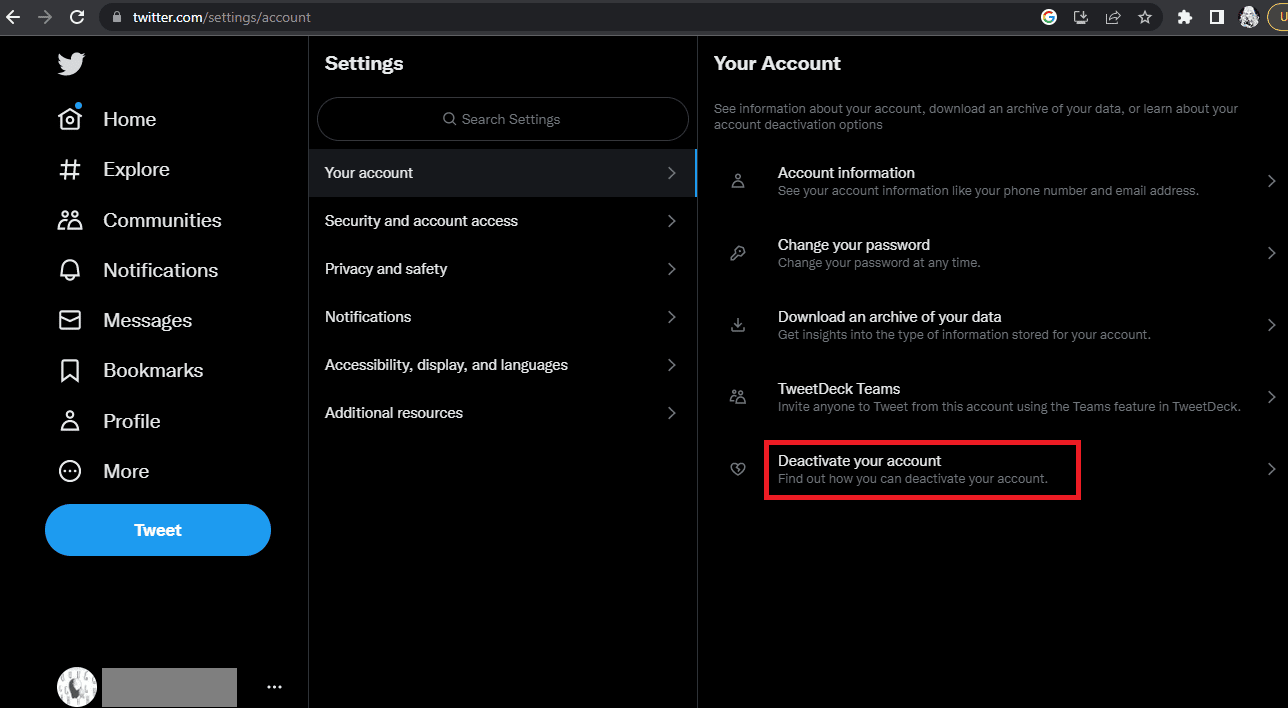The width and height of the screenshot is (1288, 708).
Task: Expand Additional resources chevron
Action: pyautogui.click(x=672, y=413)
